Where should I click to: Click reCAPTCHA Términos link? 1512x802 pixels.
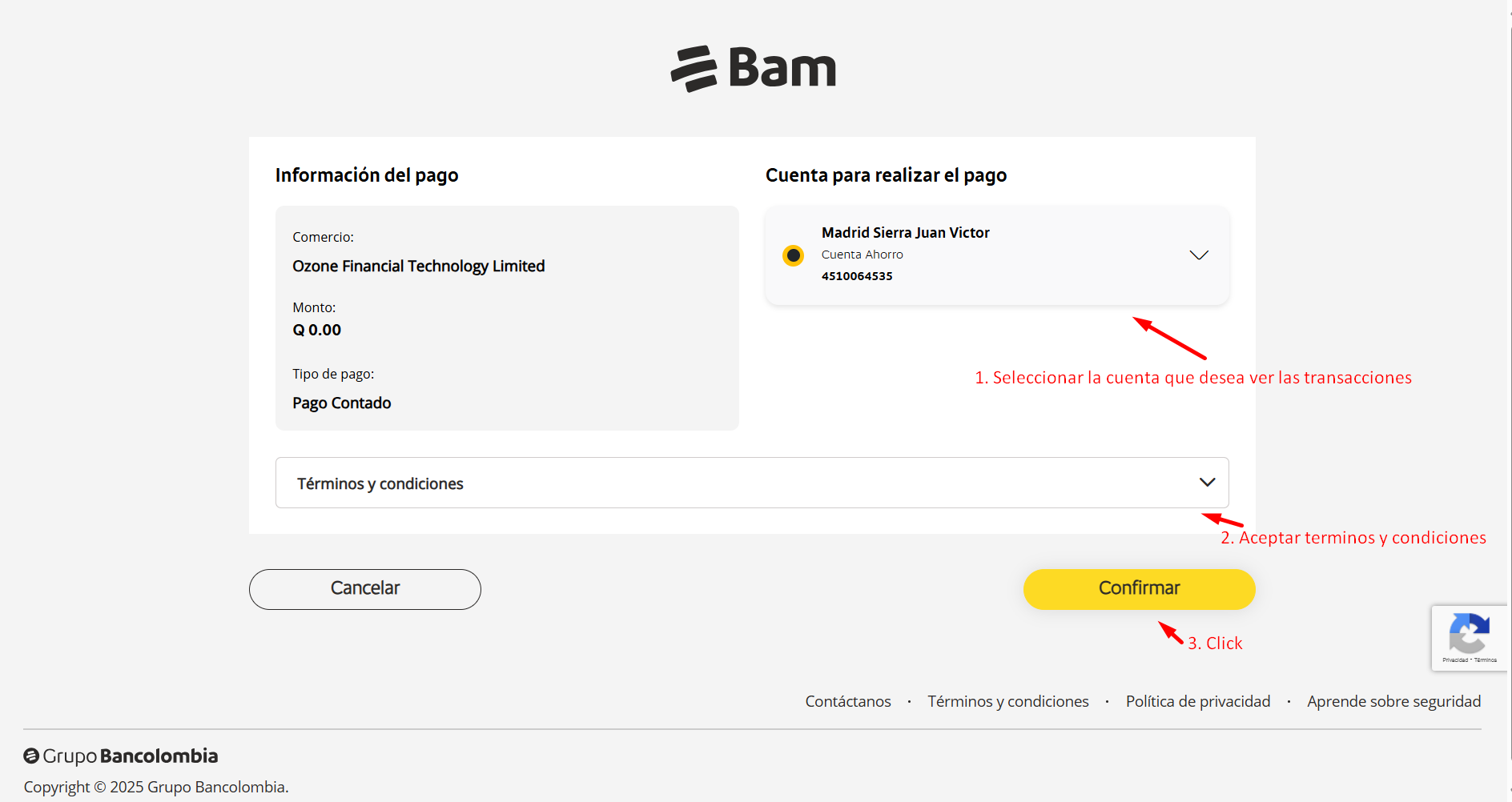pyautogui.click(x=1486, y=660)
